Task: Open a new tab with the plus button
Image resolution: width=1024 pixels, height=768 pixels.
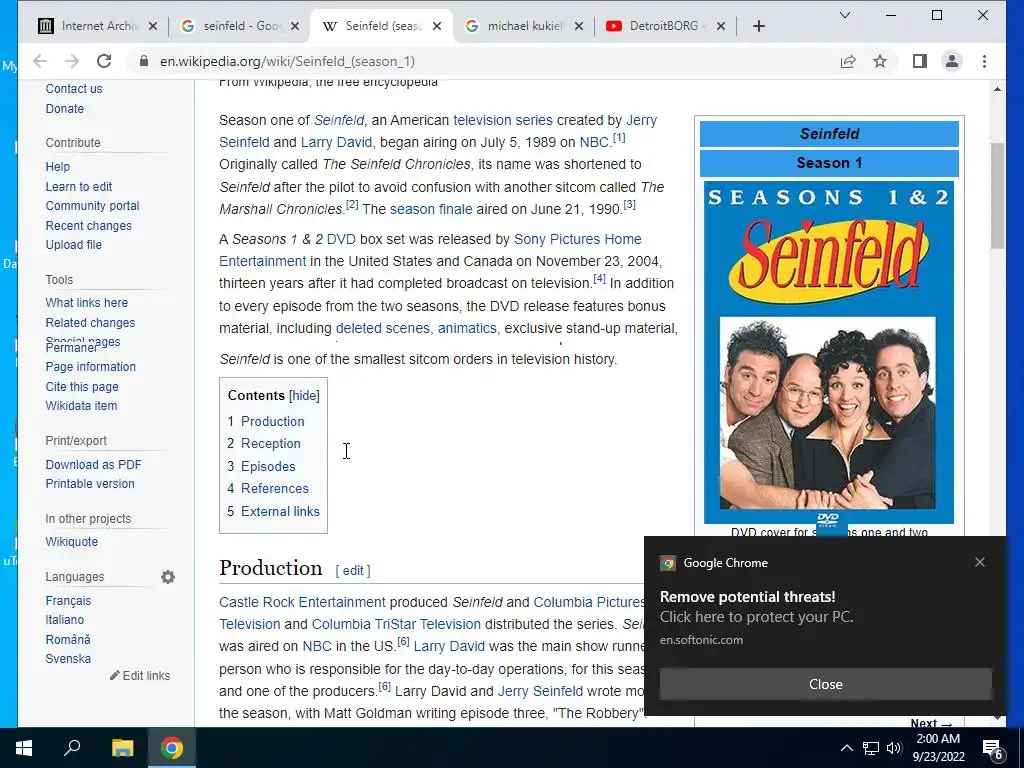Action: click(758, 26)
